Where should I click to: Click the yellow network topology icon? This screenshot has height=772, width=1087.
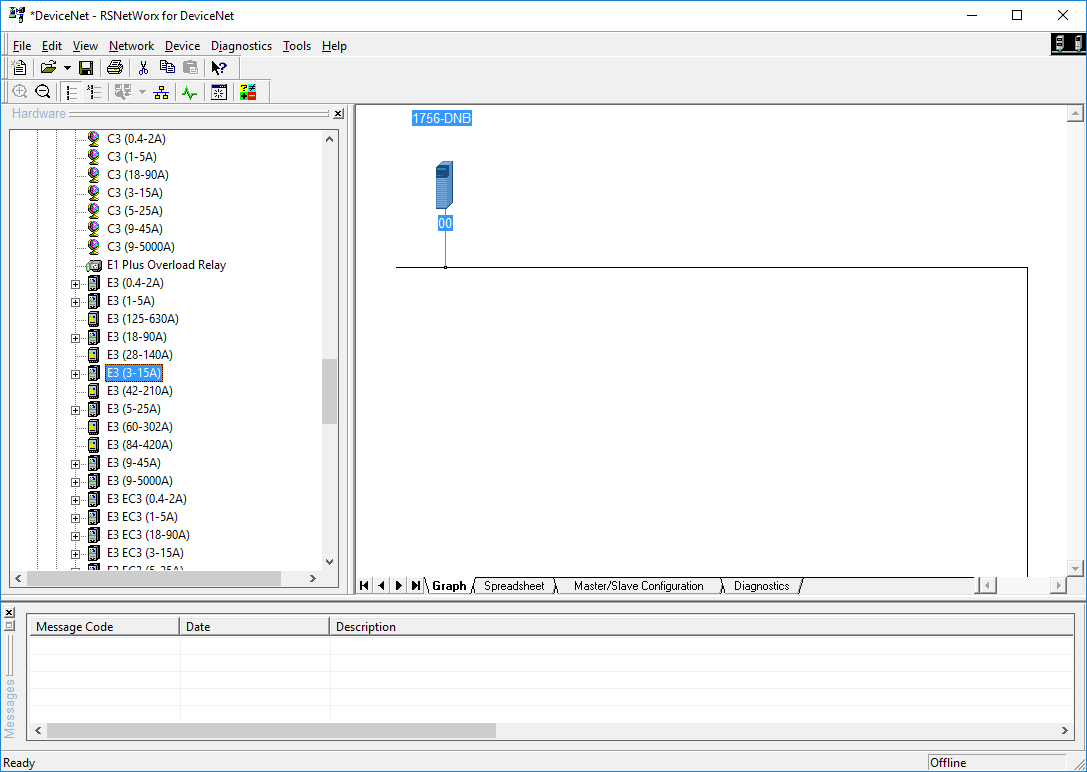[x=162, y=91]
